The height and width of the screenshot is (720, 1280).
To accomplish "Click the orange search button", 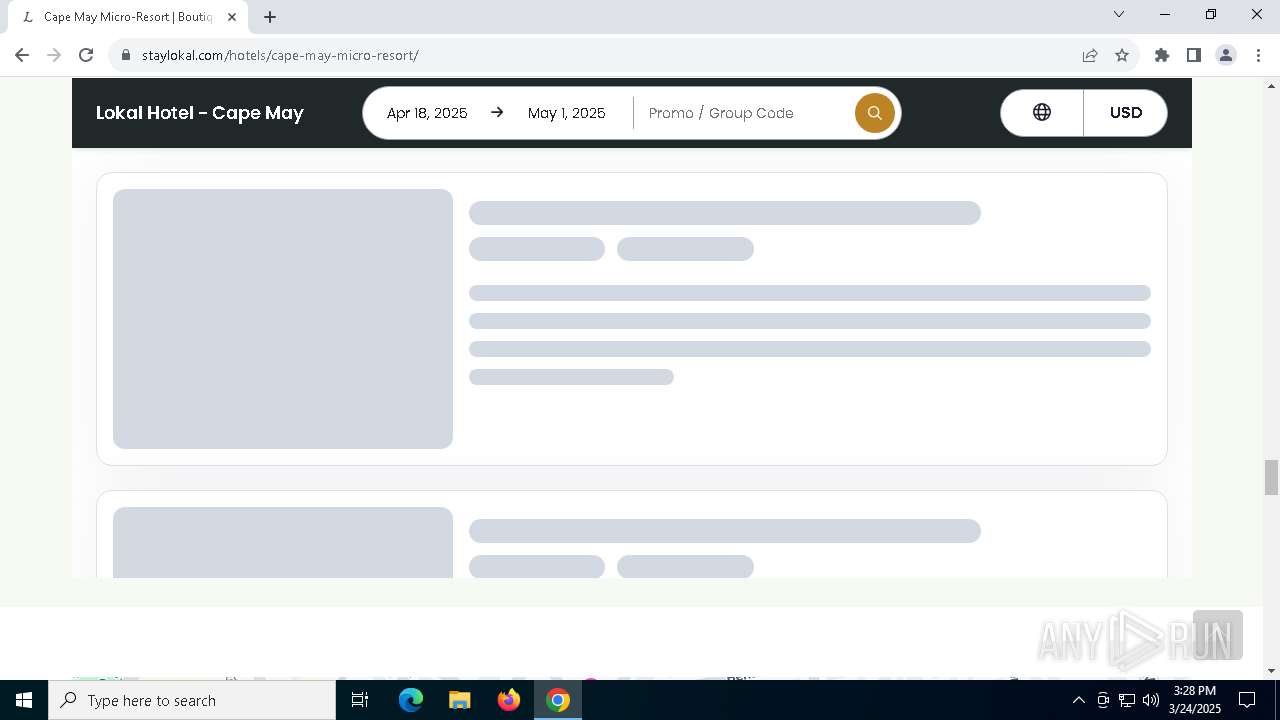I will (874, 113).
